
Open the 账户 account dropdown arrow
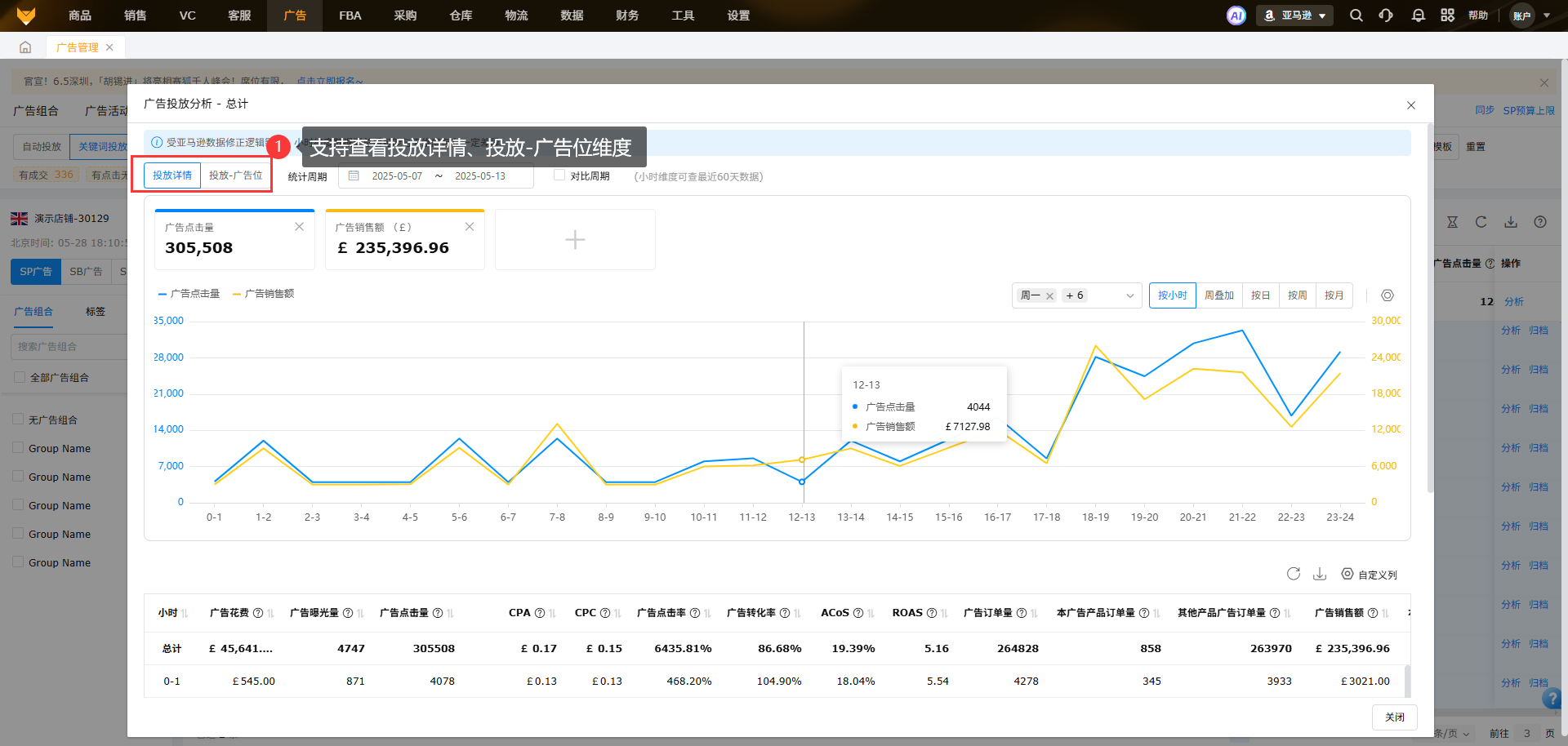pos(1546,16)
